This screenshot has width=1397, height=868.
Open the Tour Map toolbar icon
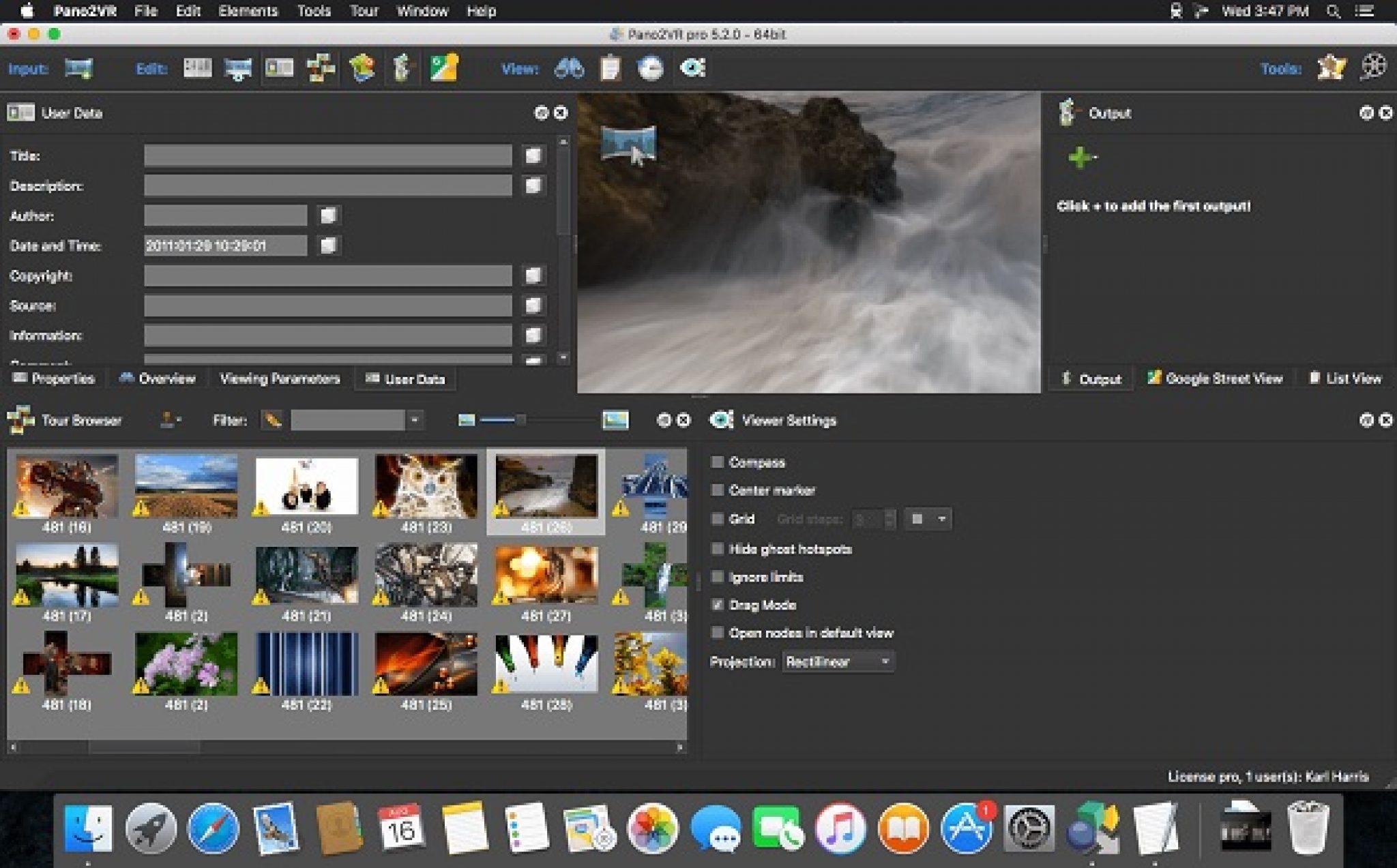362,68
